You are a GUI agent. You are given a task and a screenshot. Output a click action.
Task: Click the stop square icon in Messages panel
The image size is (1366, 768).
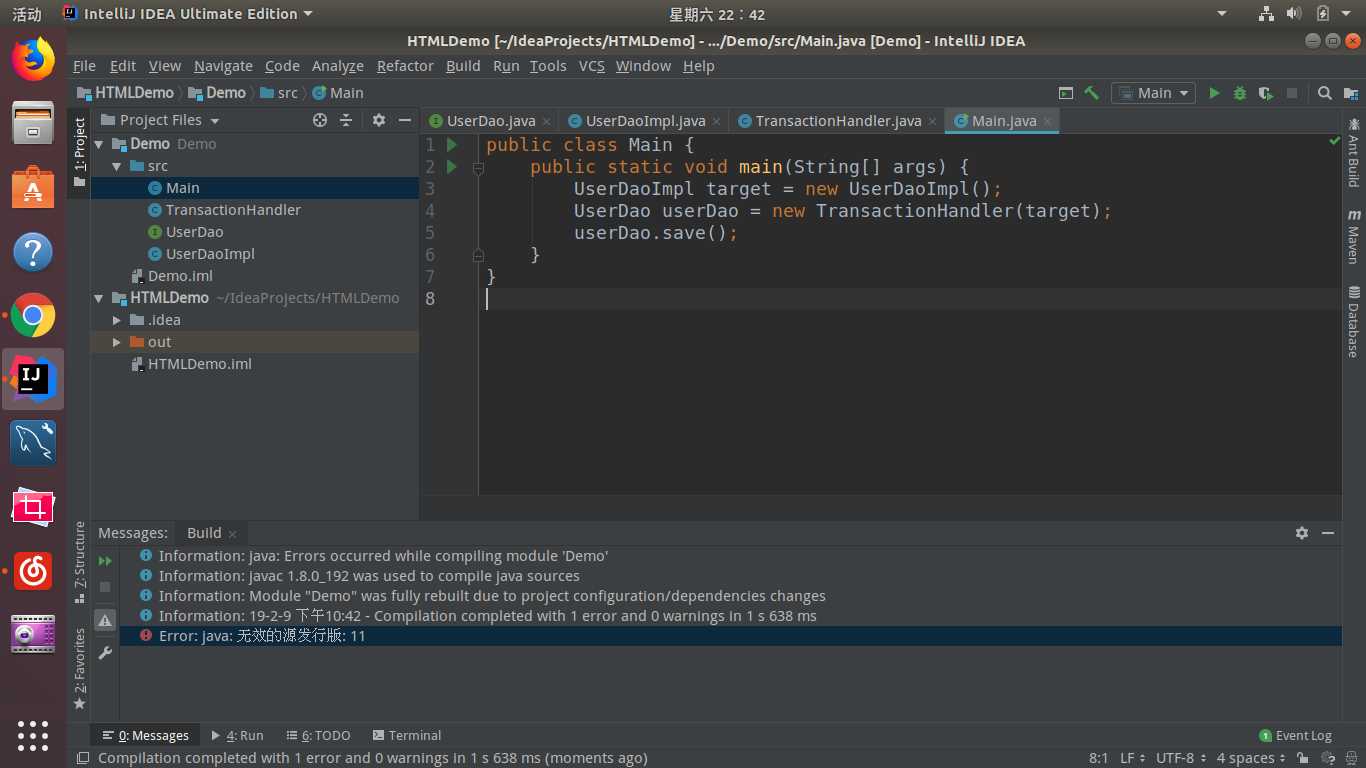105,587
